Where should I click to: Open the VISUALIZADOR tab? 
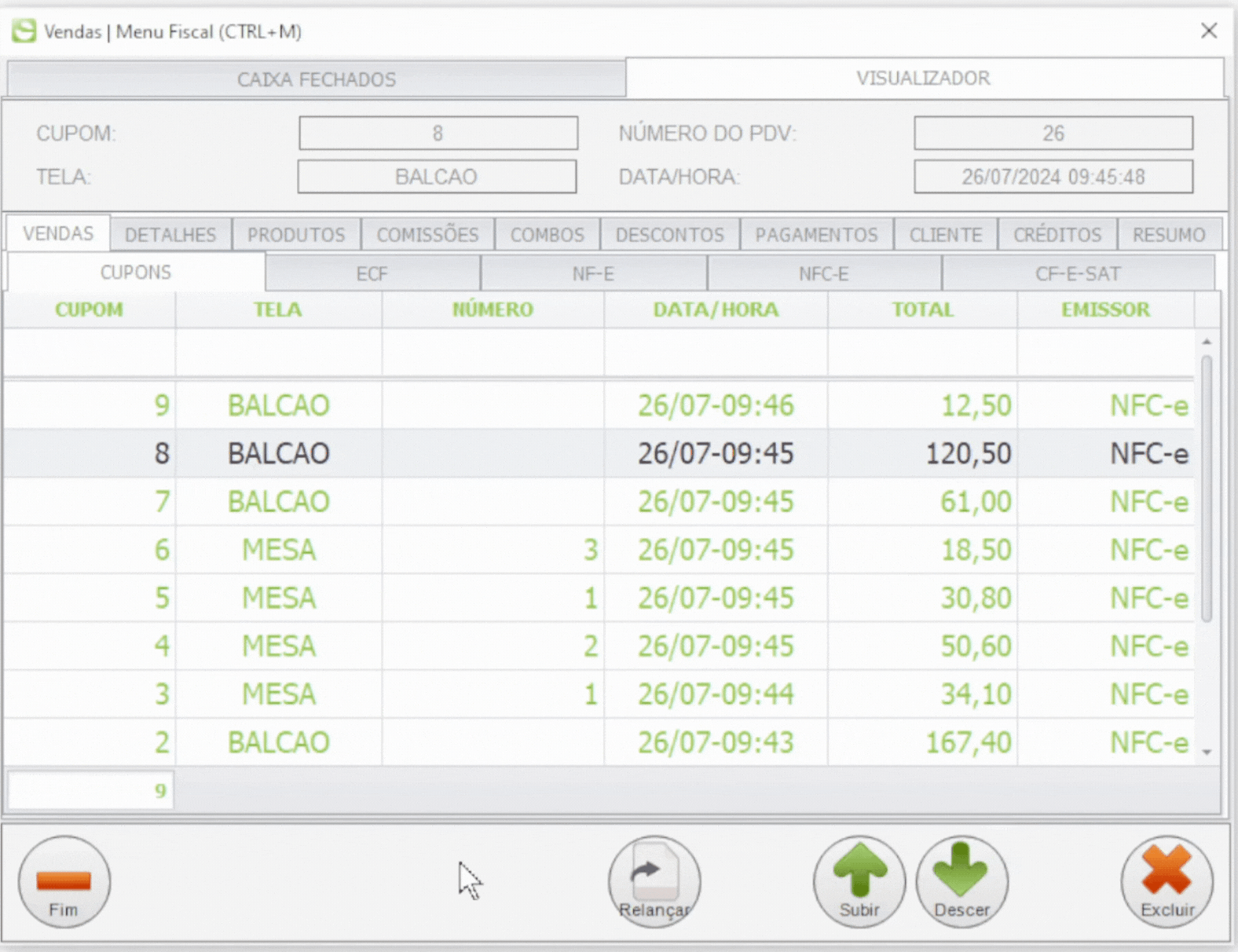coord(924,78)
